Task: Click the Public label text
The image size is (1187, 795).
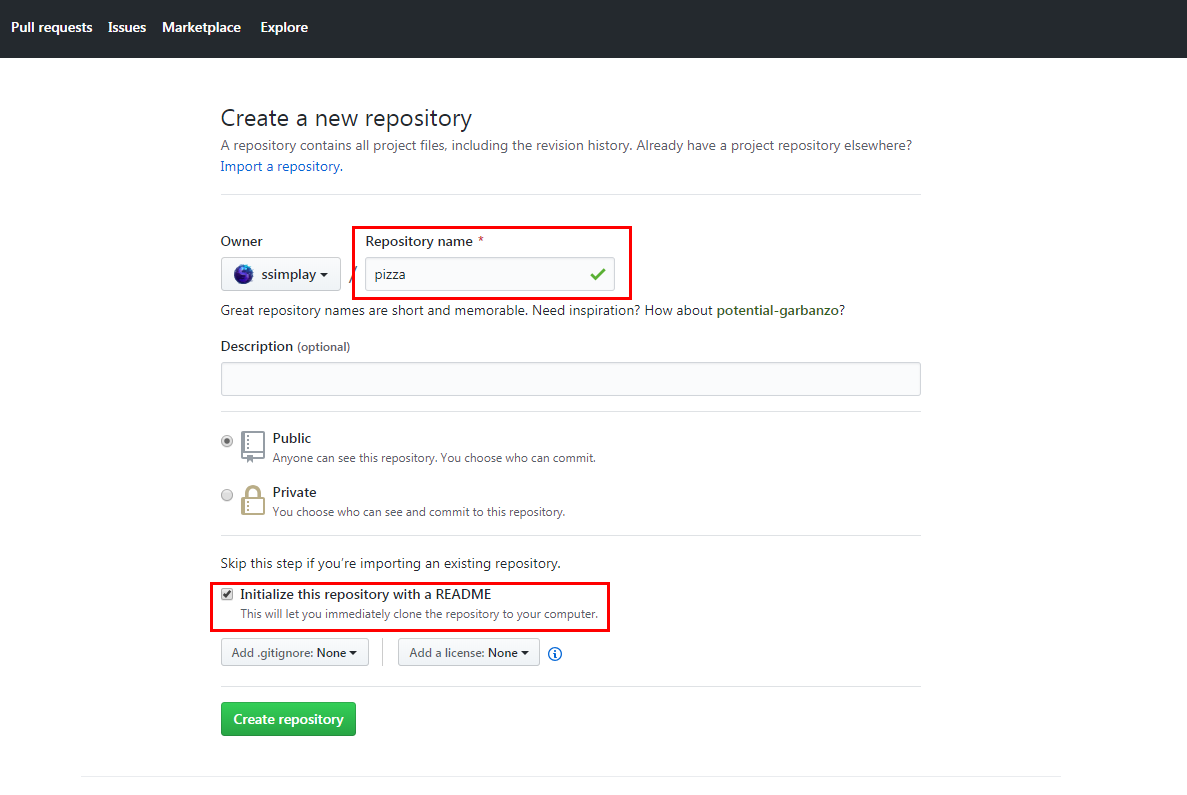Action: 291,438
